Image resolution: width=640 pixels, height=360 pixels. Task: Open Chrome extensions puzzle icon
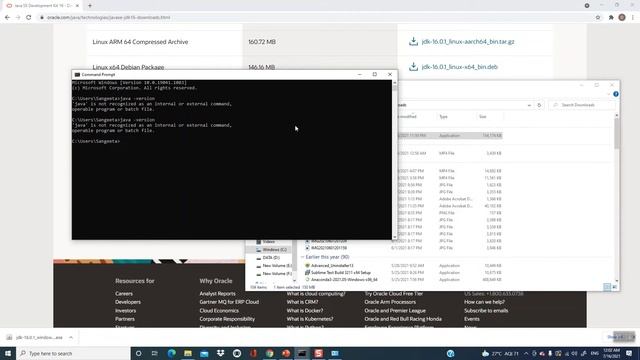[x=611, y=18]
